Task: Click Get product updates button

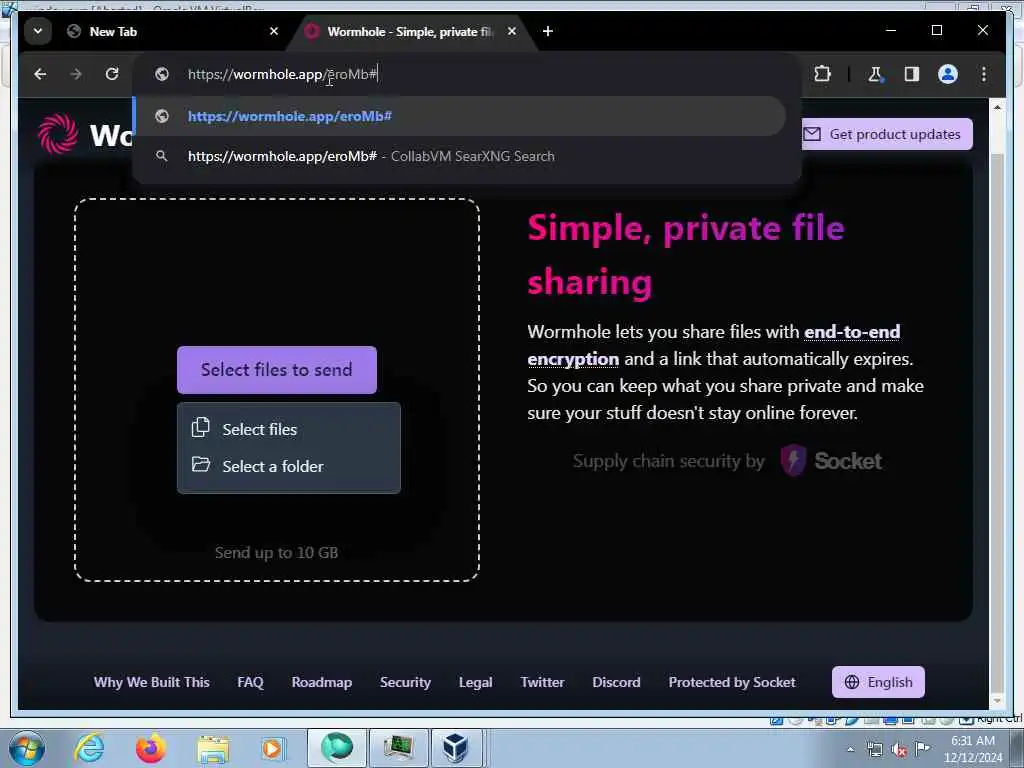Action: (887, 135)
